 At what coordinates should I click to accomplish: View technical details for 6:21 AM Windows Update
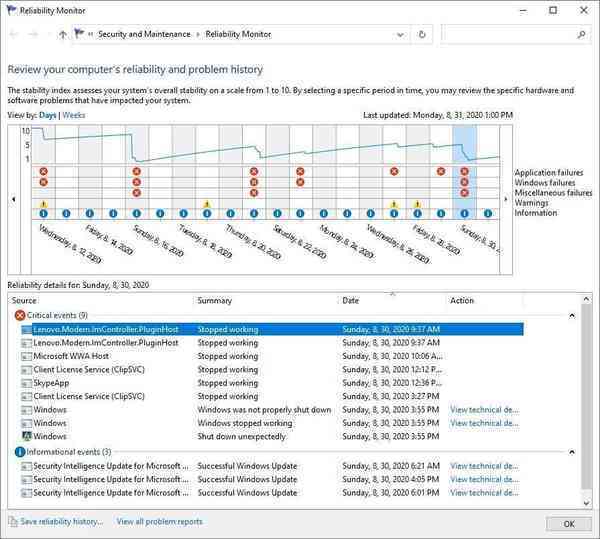click(484, 466)
